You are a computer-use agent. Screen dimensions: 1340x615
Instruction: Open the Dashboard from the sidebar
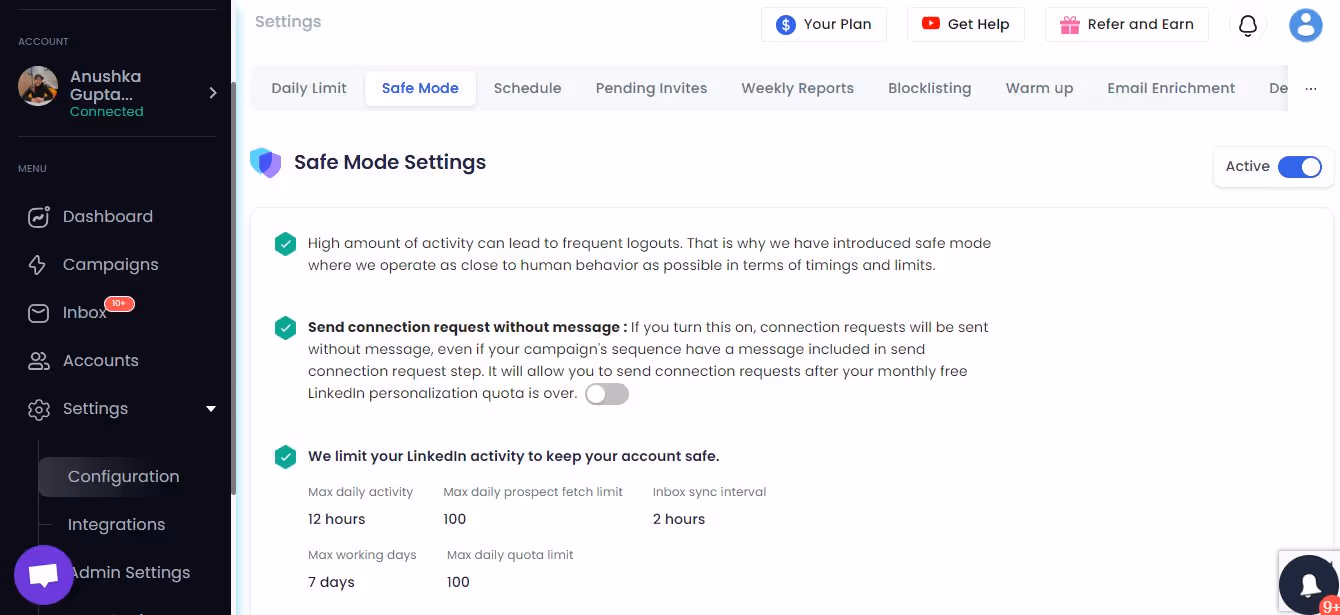107,216
